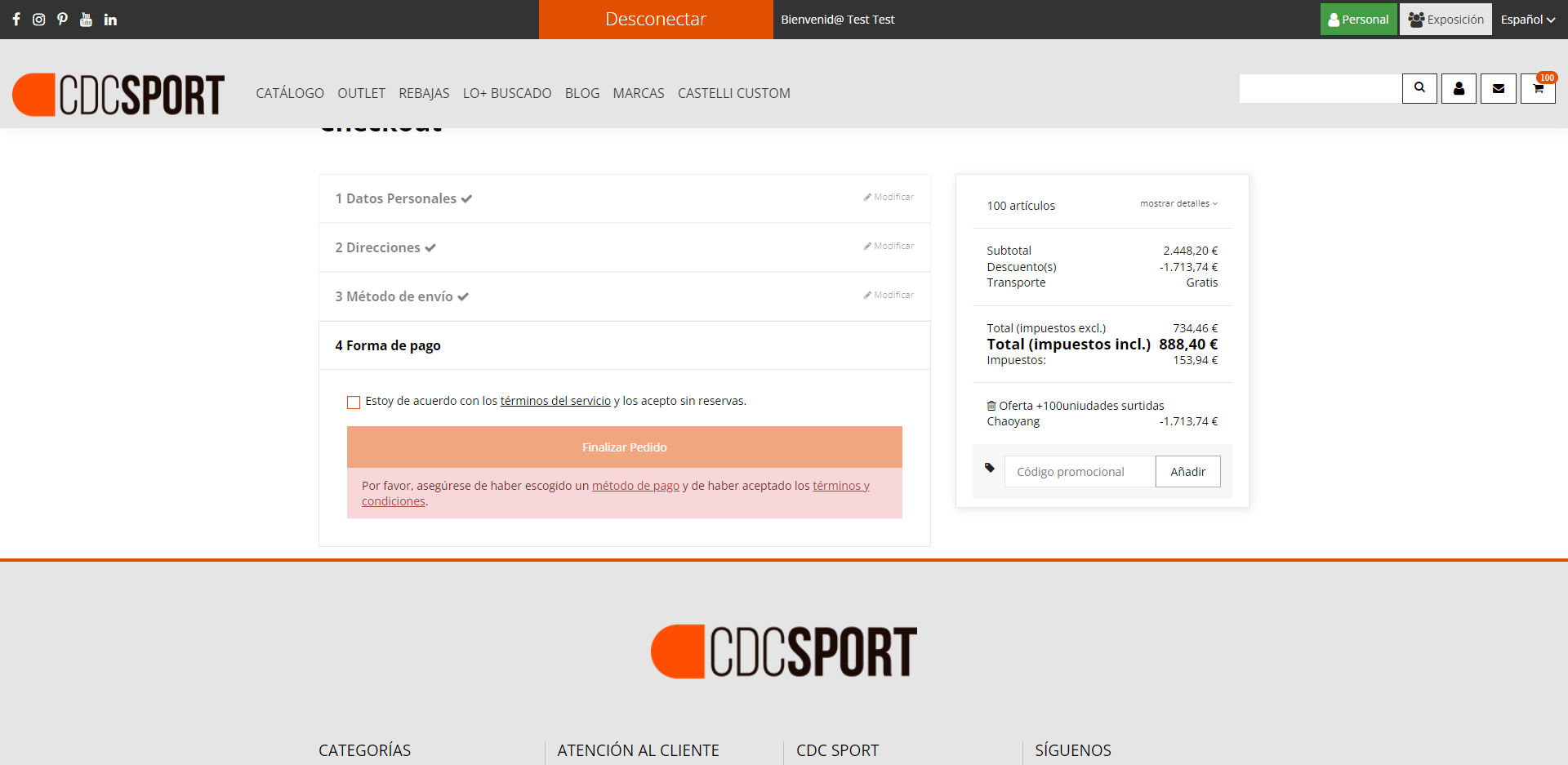Modify the Direcciones step
The width and height of the screenshot is (1568, 765).
pos(889,246)
